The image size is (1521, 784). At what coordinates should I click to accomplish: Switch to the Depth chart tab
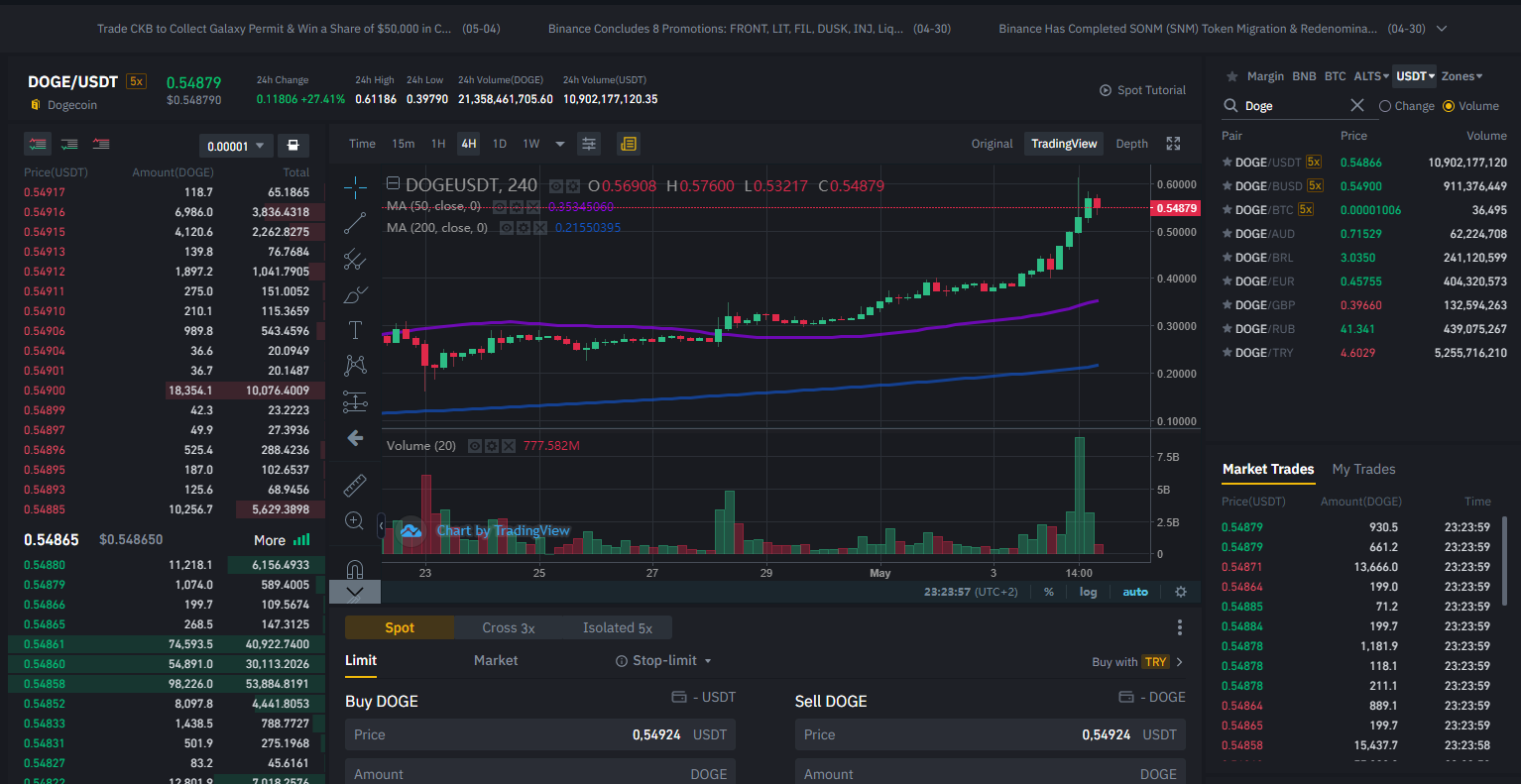(x=1131, y=144)
